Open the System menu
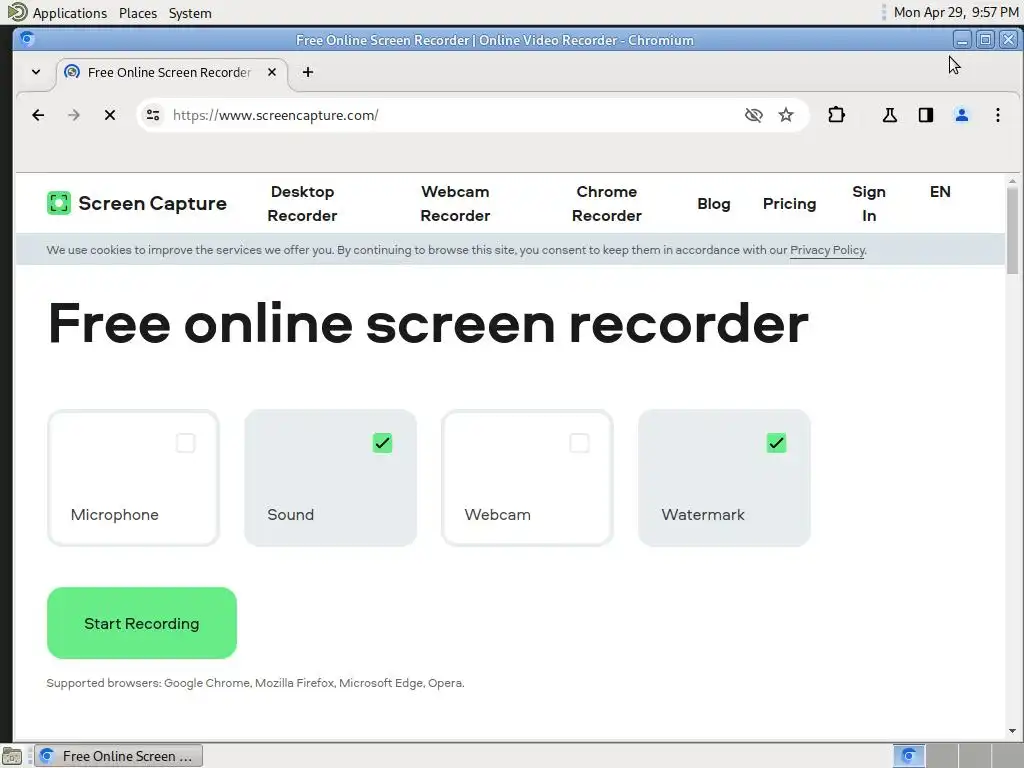Image resolution: width=1024 pixels, height=768 pixels. pos(190,13)
